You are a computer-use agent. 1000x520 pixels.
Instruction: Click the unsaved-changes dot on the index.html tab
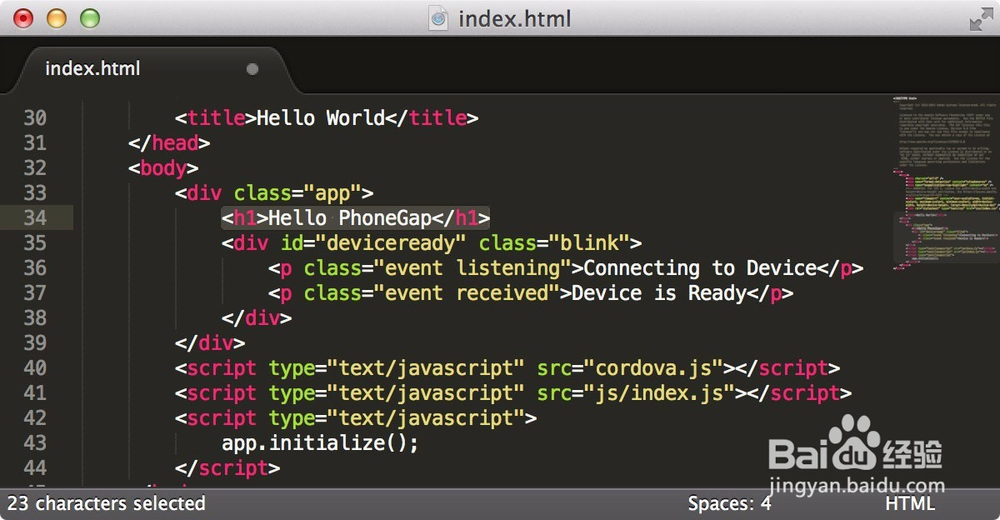pos(253,69)
